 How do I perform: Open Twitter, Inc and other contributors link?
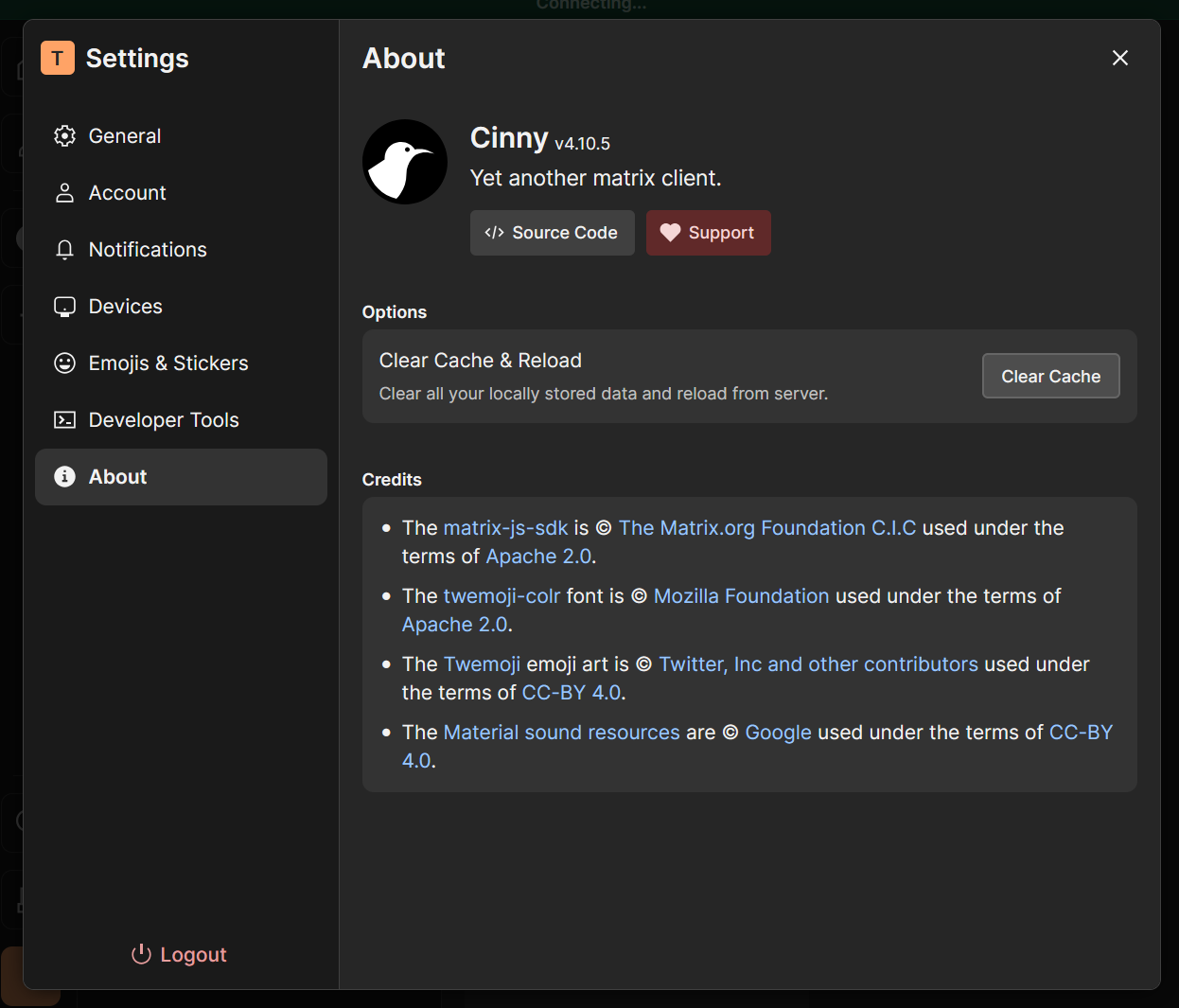(818, 664)
